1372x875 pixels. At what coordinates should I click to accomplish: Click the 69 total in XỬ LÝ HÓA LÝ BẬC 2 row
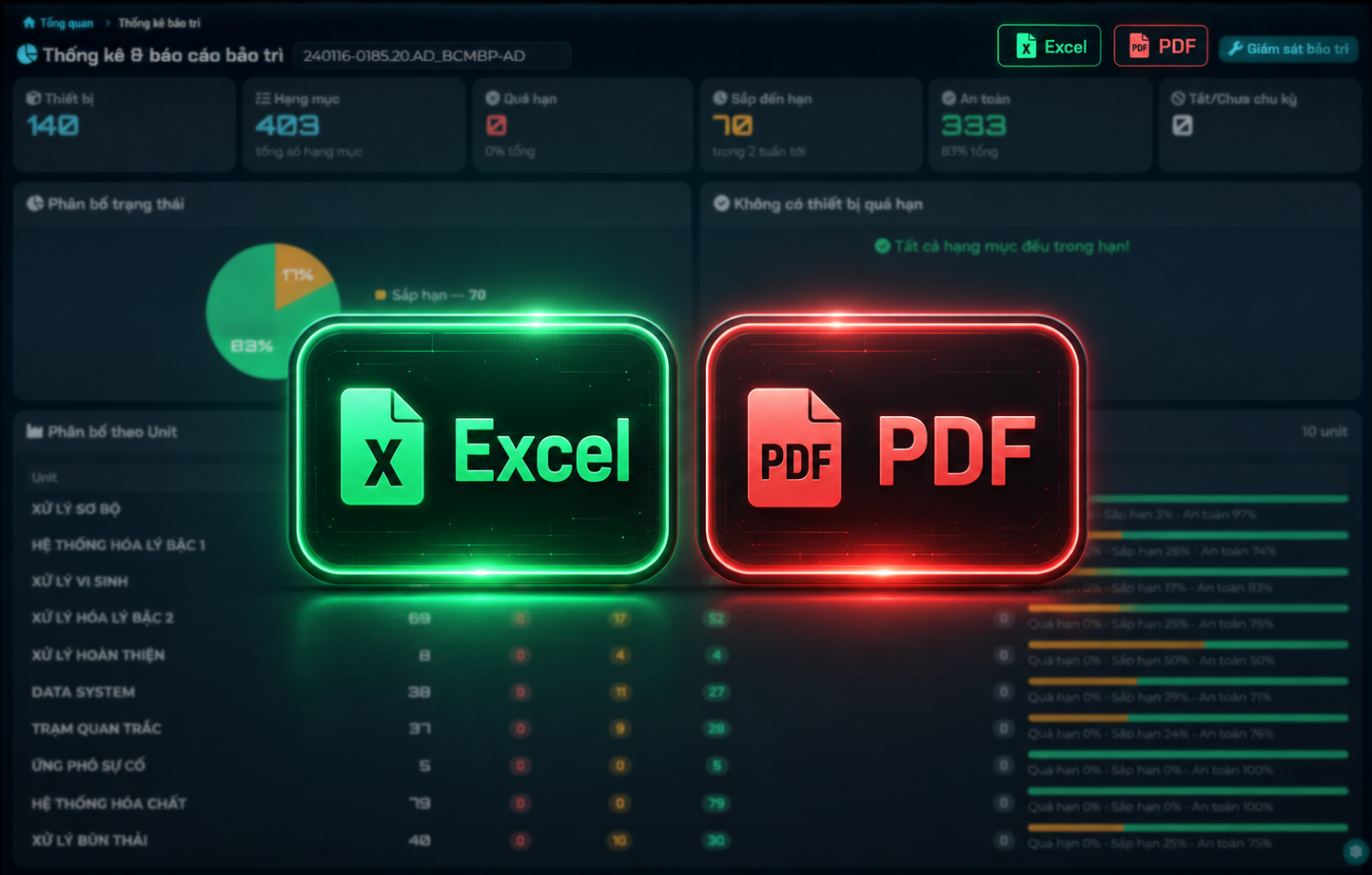click(x=419, y=618)
